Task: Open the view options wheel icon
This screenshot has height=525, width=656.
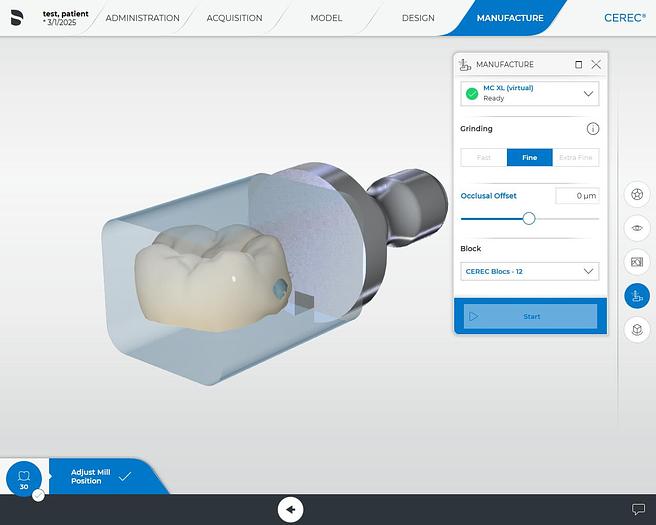Action: pyautogui.click(x=637, y=194)
